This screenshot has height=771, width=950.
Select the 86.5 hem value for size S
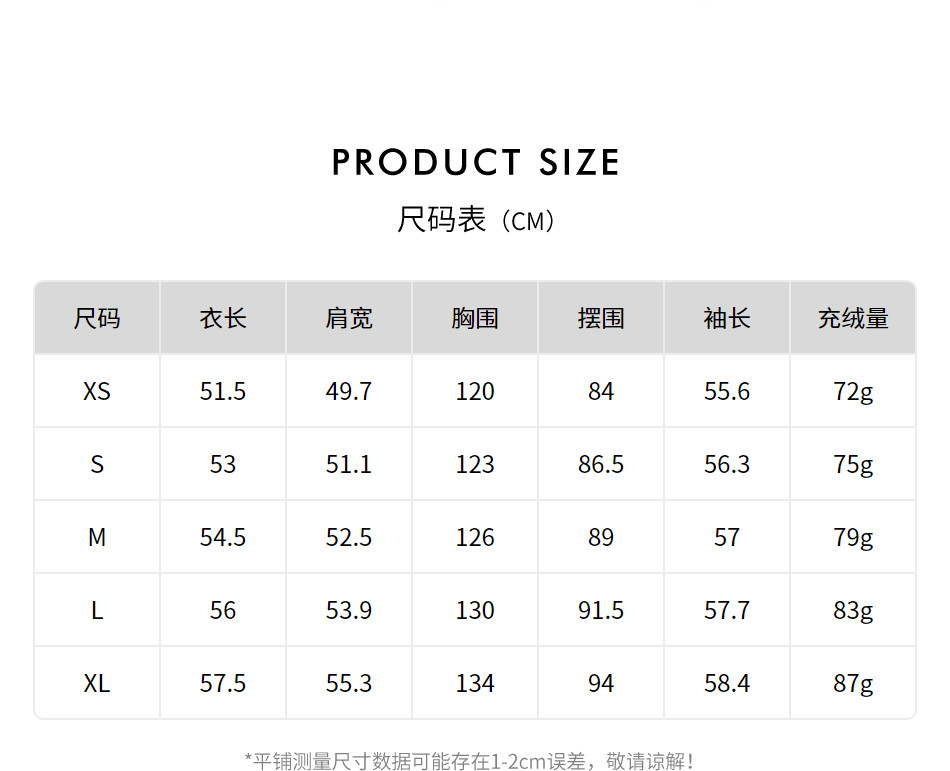click(x=601, y=464)
